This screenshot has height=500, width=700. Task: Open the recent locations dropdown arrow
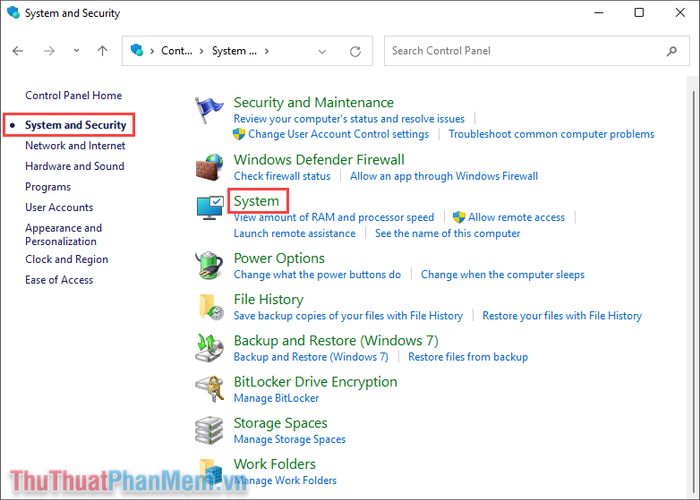click(76, 50)
